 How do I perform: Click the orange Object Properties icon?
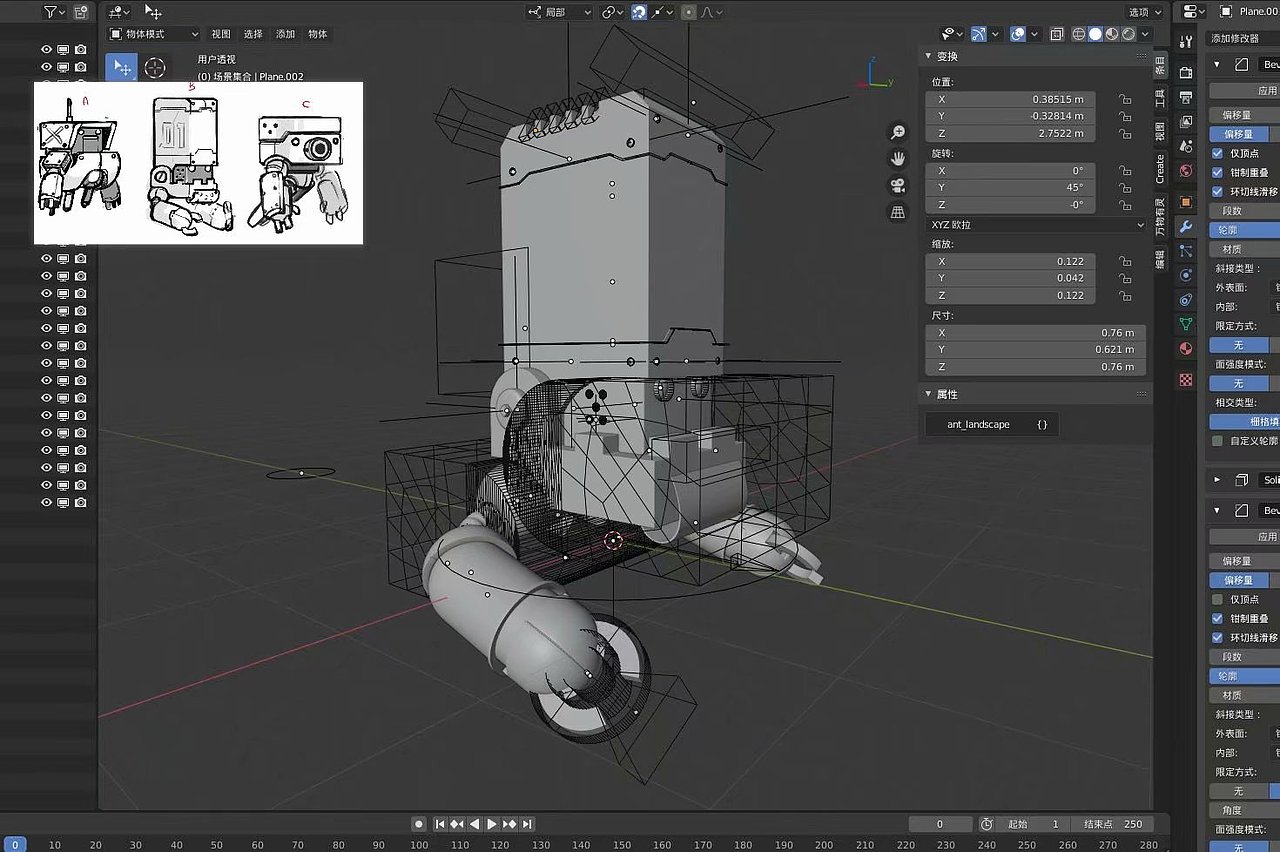click(1185, 201)
